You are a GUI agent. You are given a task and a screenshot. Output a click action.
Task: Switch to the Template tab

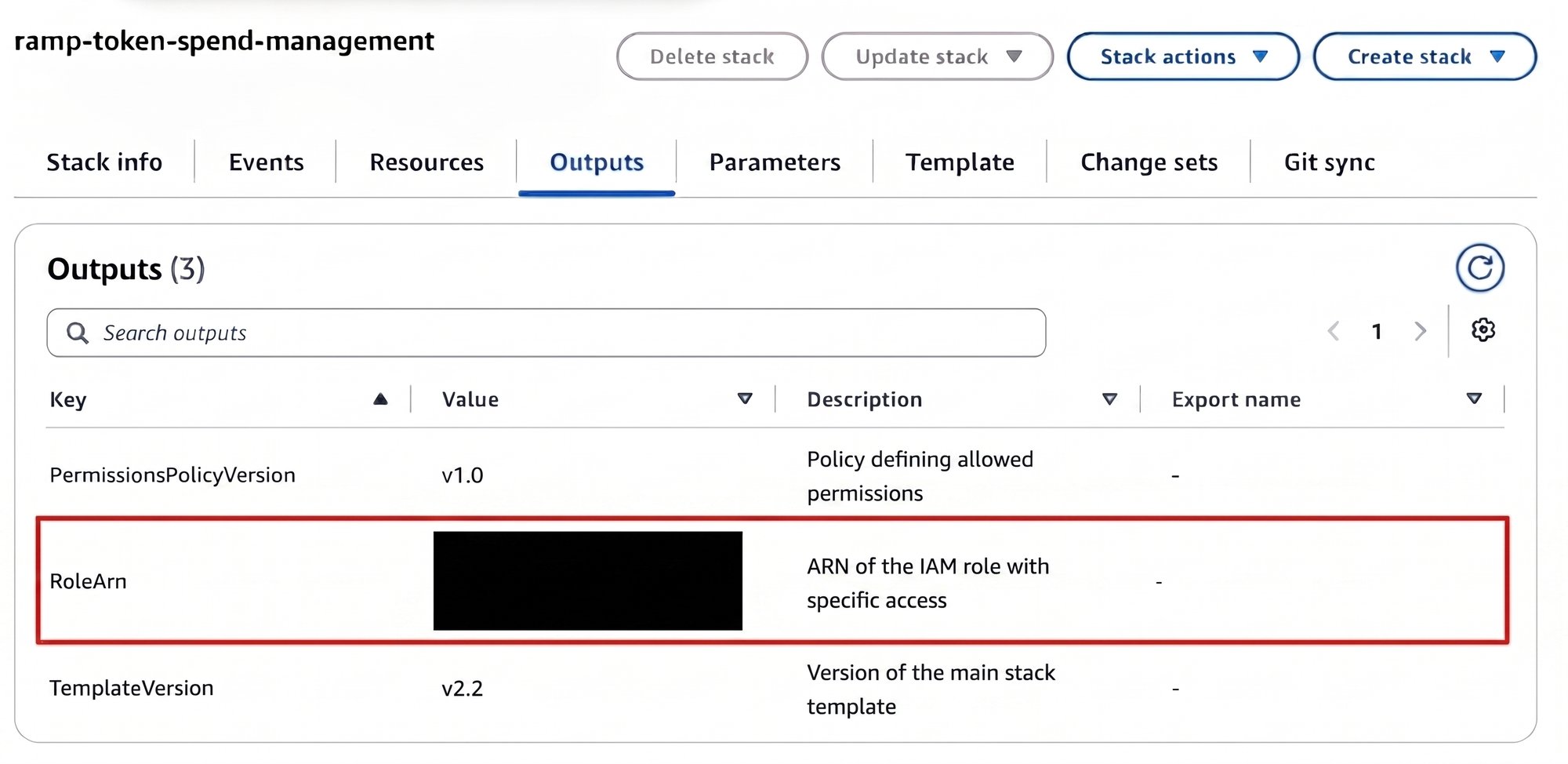point(960,162)
